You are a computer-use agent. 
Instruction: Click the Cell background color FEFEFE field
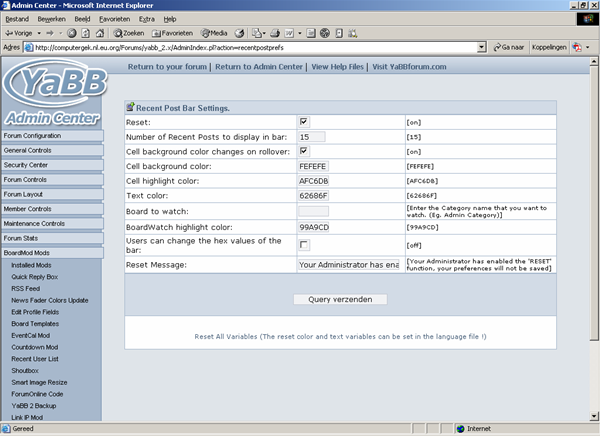[x=313, y=166]
